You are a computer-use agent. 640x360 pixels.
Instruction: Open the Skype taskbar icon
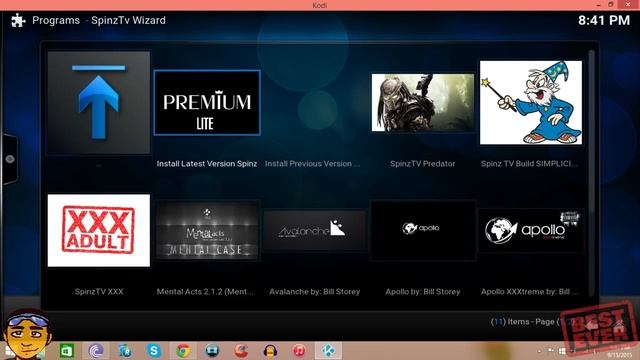154,351
